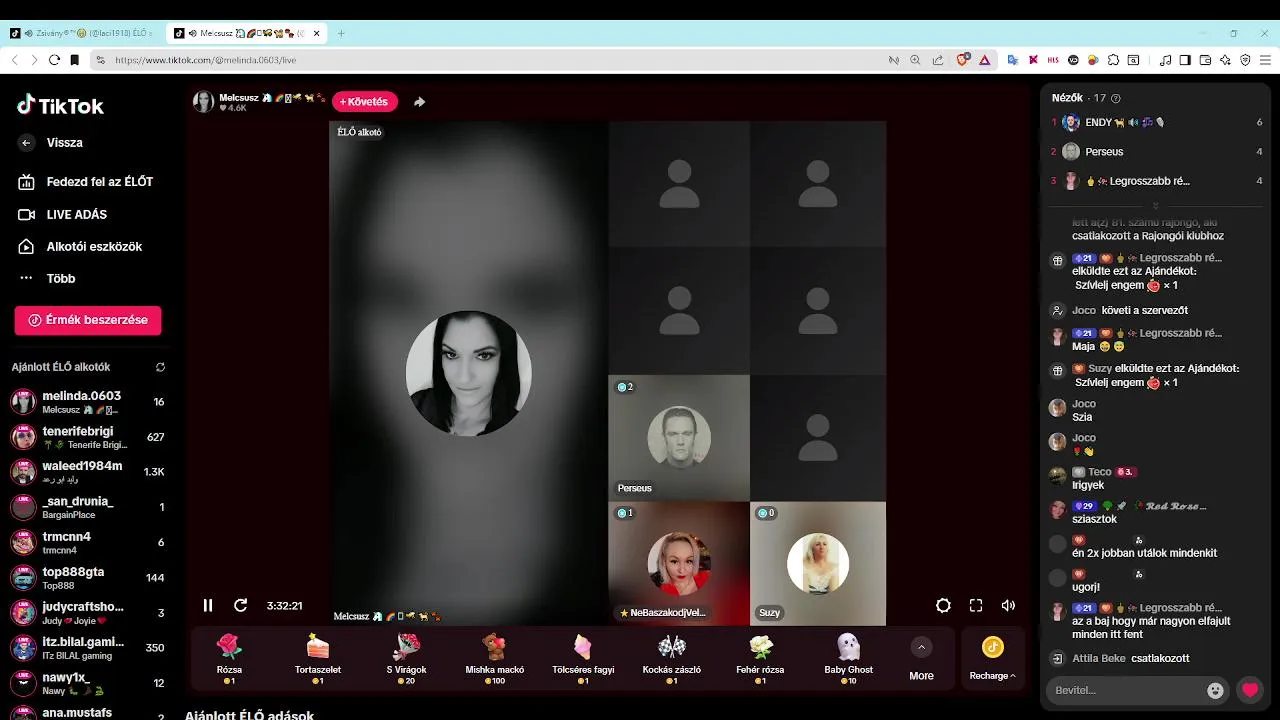Mute the live stream volume
This screenshot has width=1280, height=720.
click(1008, 605)
